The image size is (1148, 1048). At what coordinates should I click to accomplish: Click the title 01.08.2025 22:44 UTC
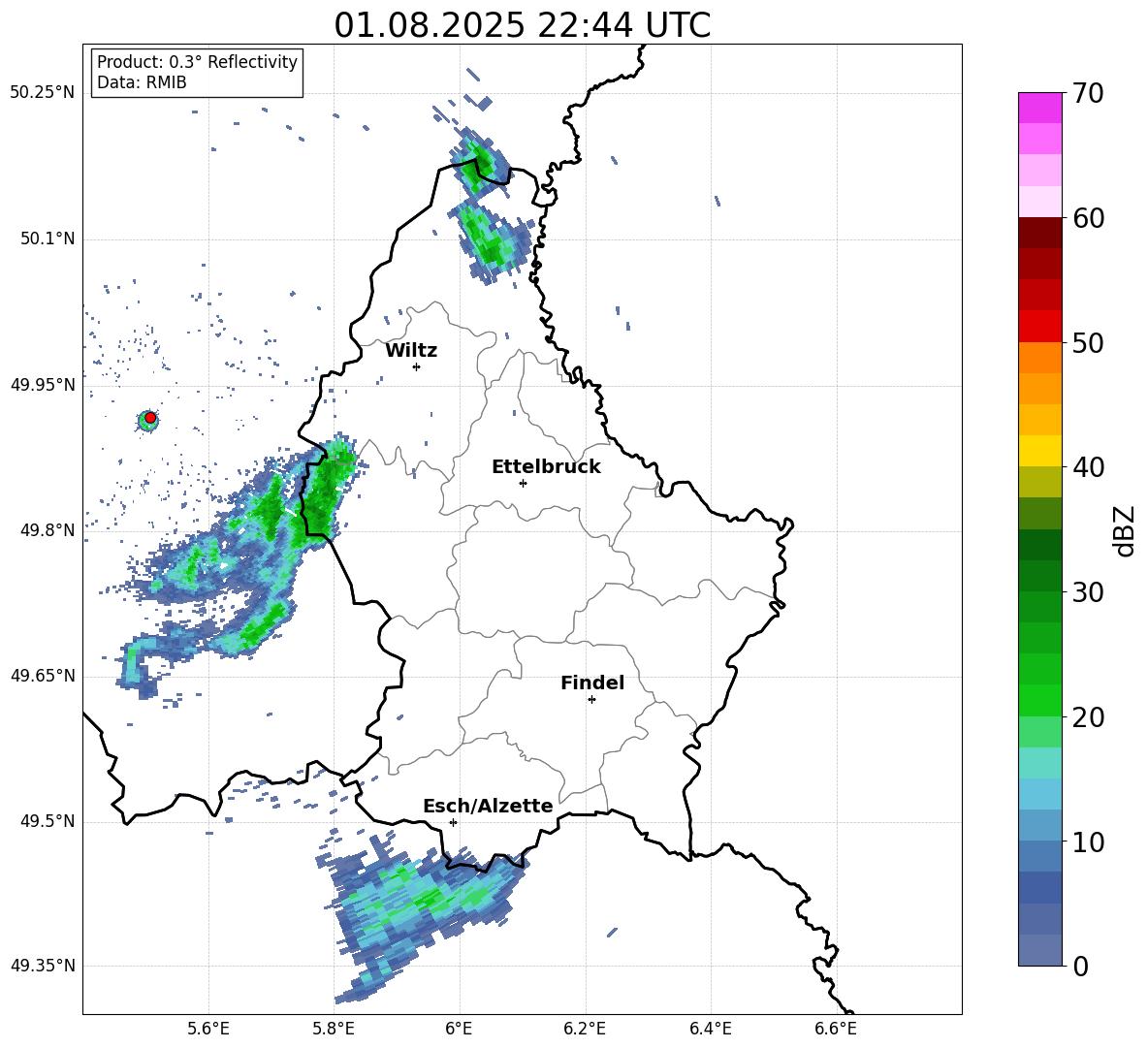tap(522, 25)
